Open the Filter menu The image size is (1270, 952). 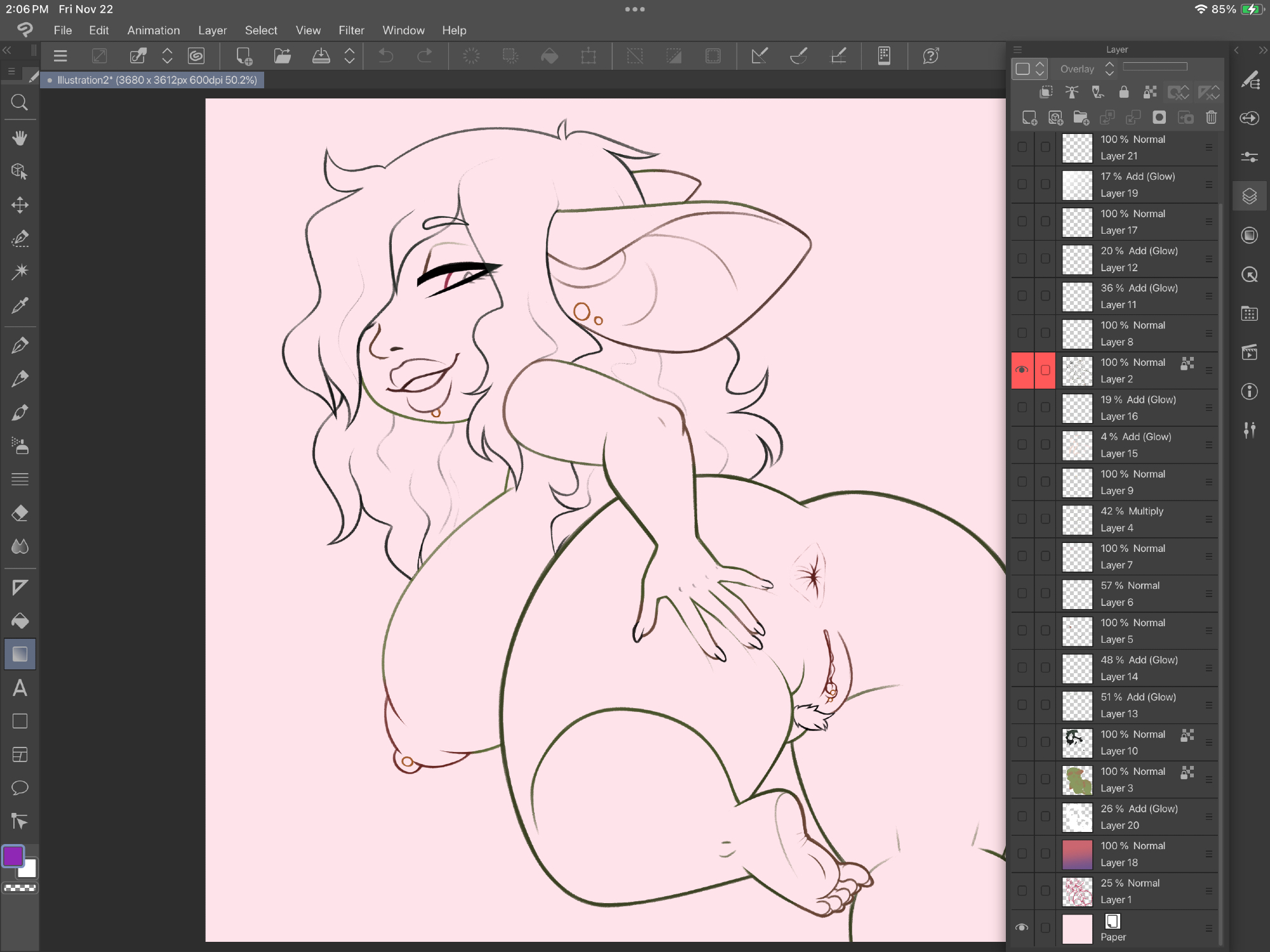351,30
